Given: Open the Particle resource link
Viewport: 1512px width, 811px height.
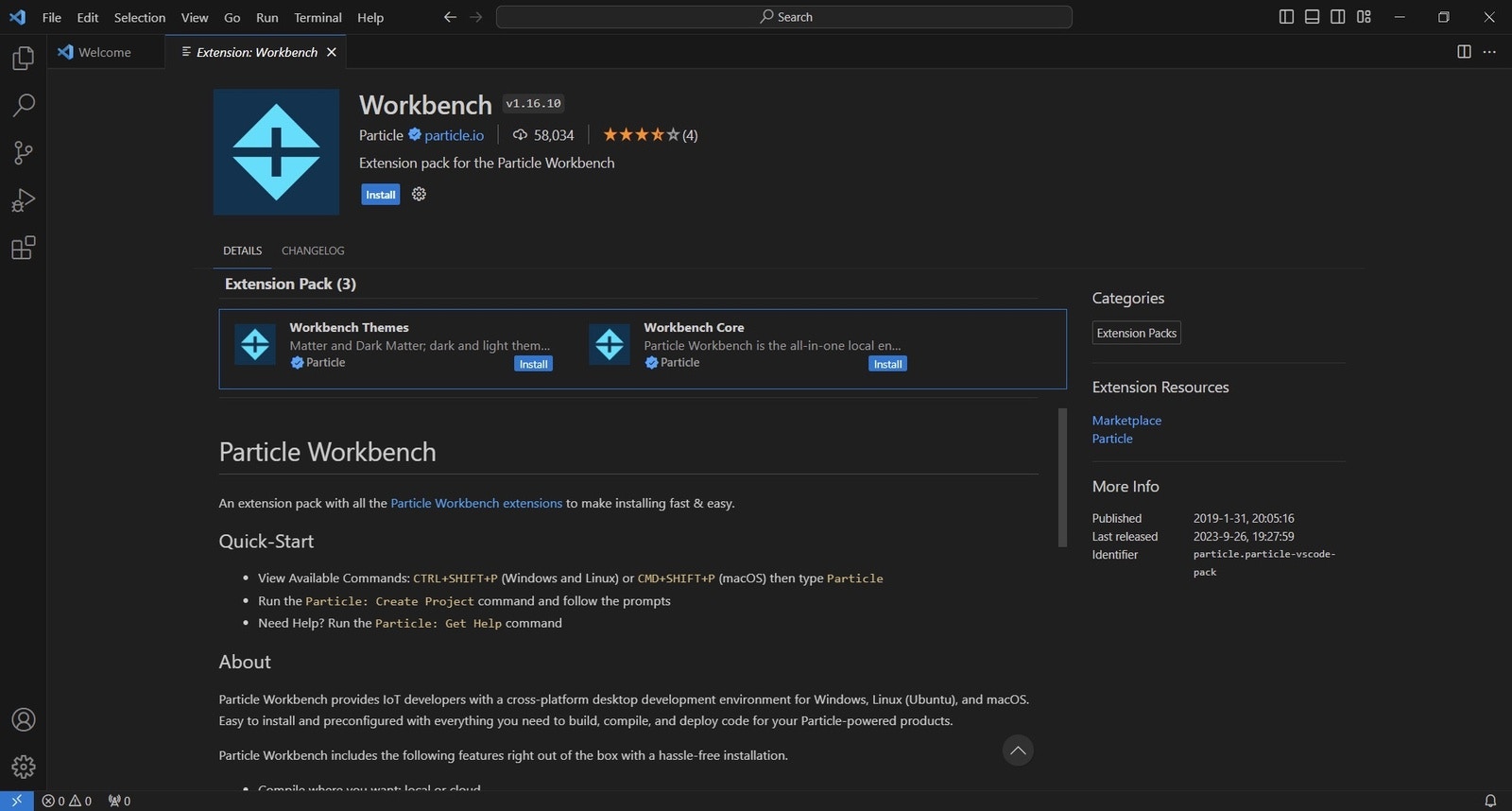Looking at the screenshot, I should tap(1112, 439).
